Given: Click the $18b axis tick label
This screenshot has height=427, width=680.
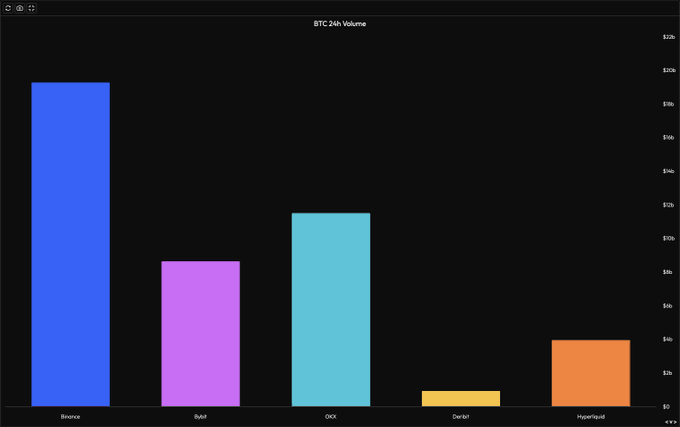Looking at the screenshot, I should [668, 104].
